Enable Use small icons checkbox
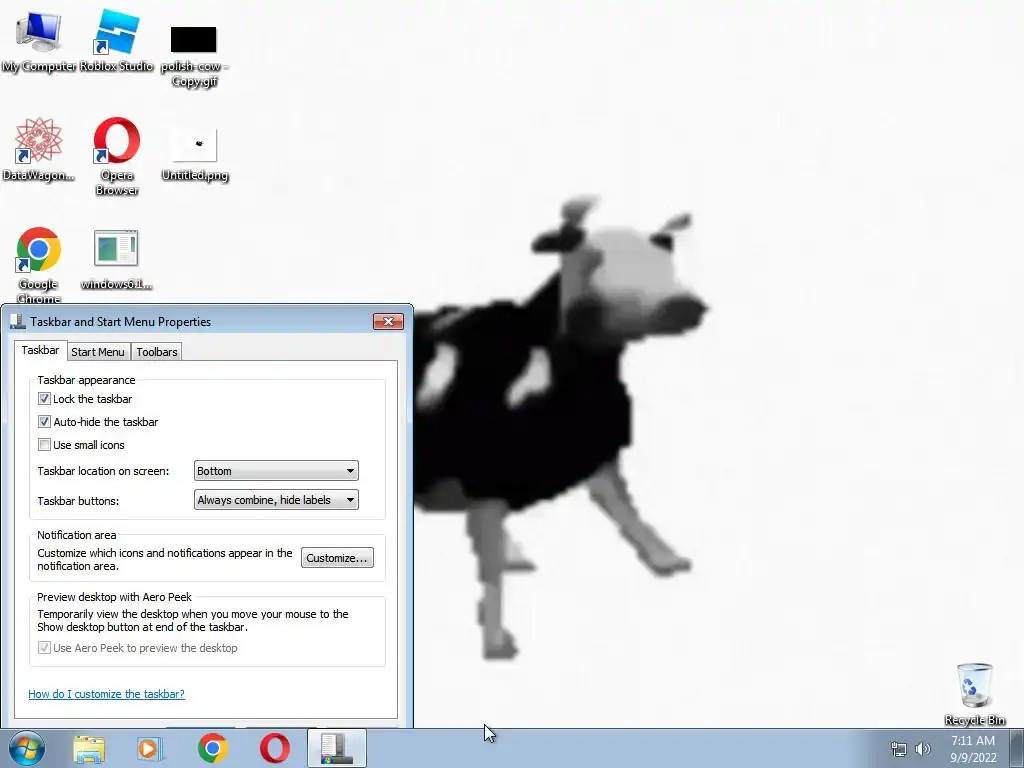The height and width of the screenshot is (768, 1024). (x=44, y=445)
